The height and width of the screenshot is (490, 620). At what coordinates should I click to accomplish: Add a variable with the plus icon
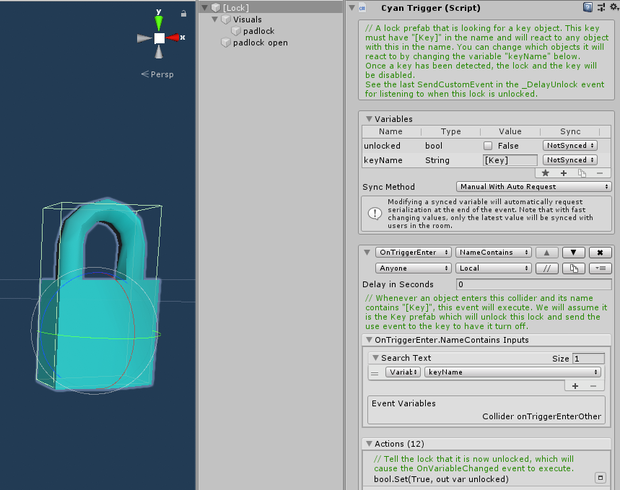coord(563,173)
